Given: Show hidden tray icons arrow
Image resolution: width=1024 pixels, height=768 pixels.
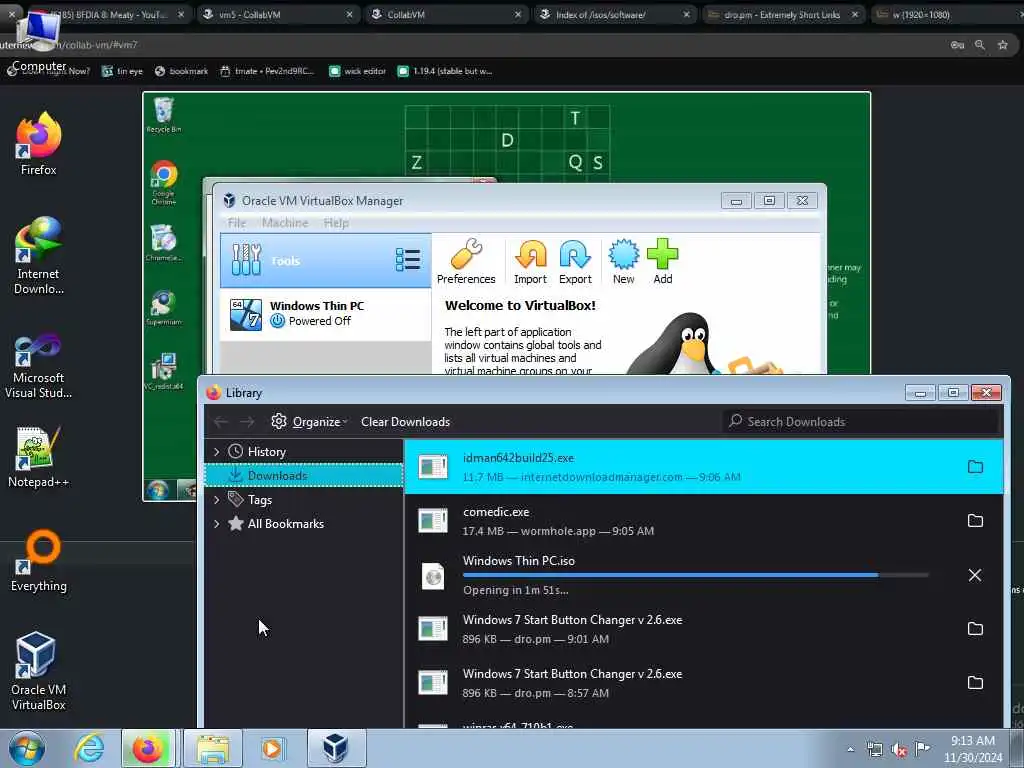Looking at the screenshot, I should [850, 750].
